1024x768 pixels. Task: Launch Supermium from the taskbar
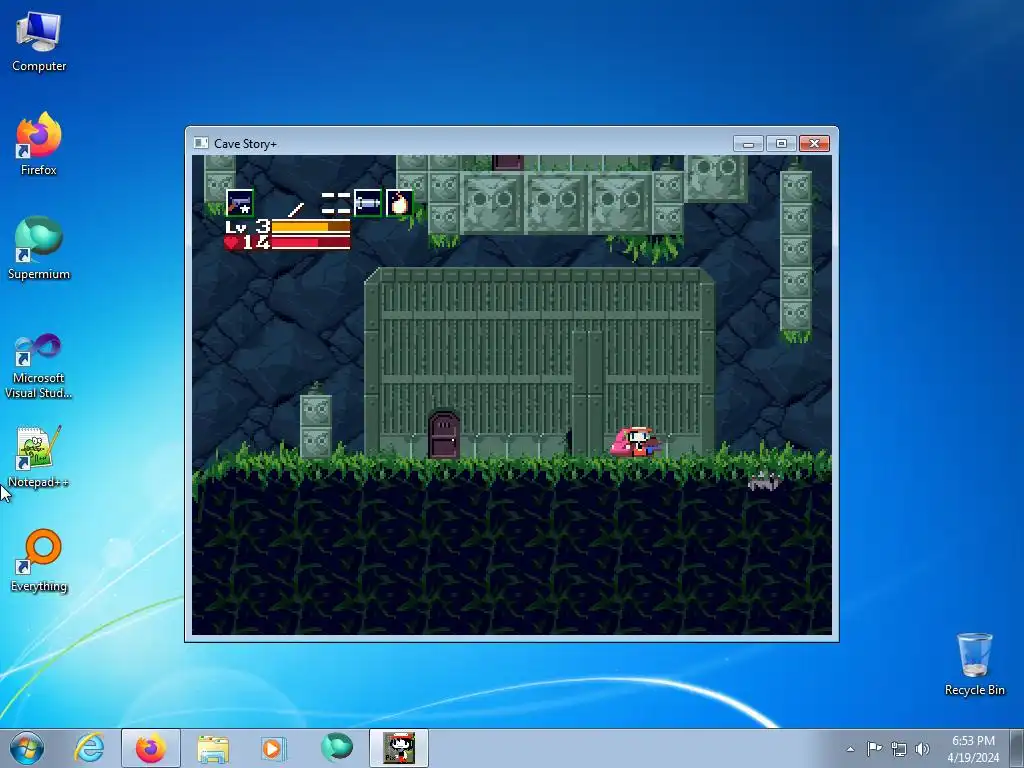point(336,748)
